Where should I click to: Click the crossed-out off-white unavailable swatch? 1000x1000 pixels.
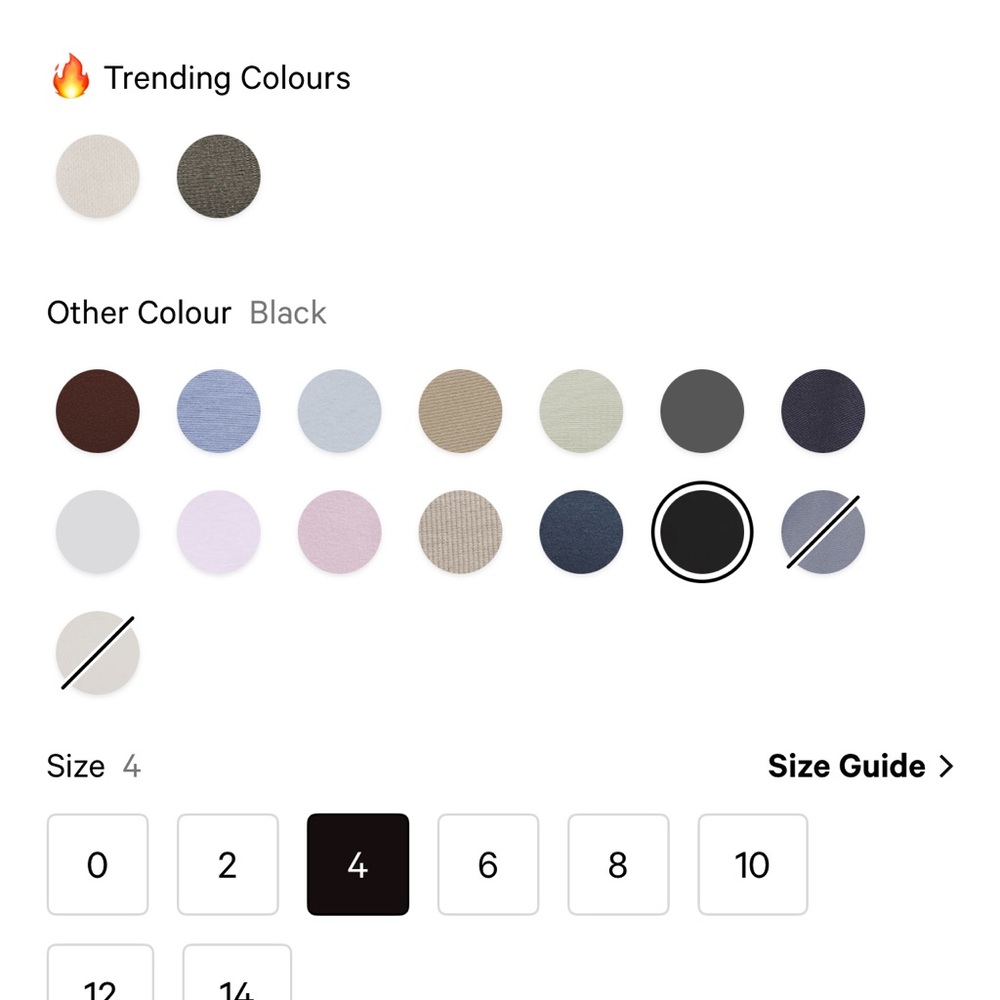[98, 653]
